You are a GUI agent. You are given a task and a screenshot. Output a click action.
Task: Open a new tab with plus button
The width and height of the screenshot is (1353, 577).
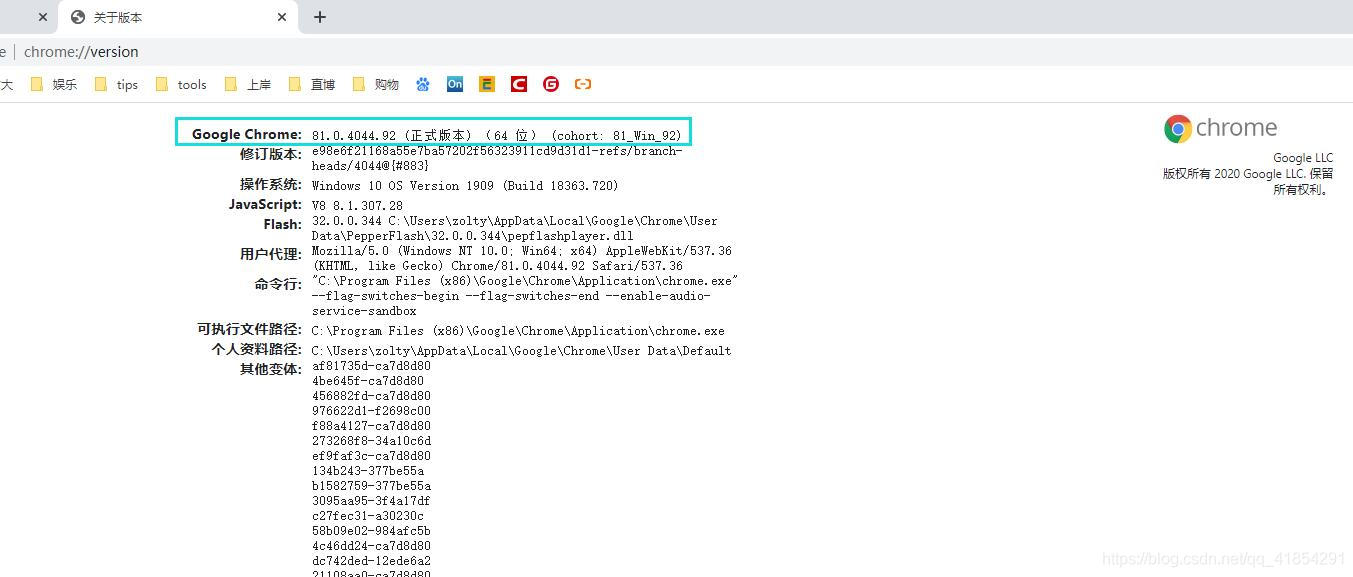click(x=320, y=17)
